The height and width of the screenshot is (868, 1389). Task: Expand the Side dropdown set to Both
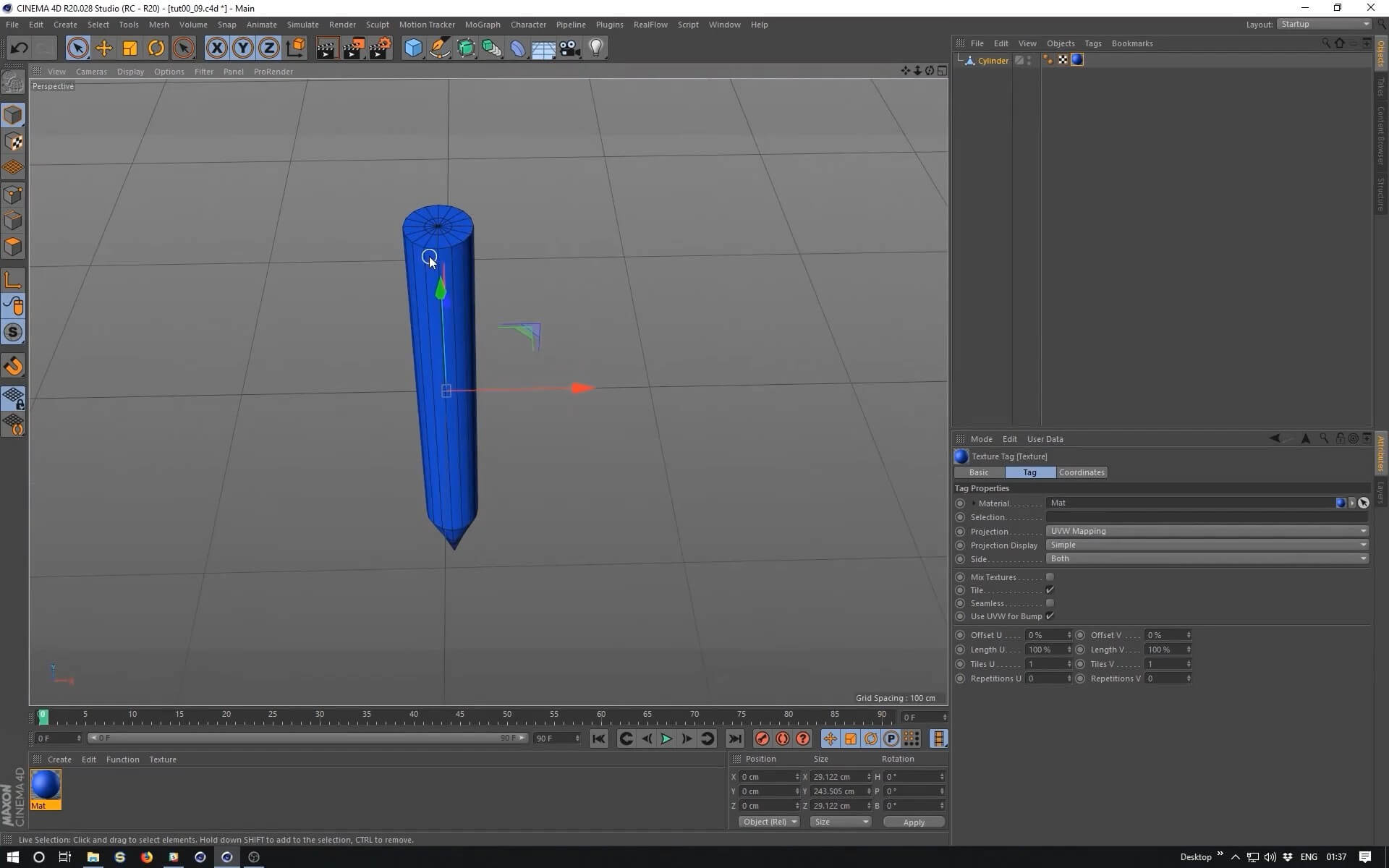click(x=1207, y=558)
